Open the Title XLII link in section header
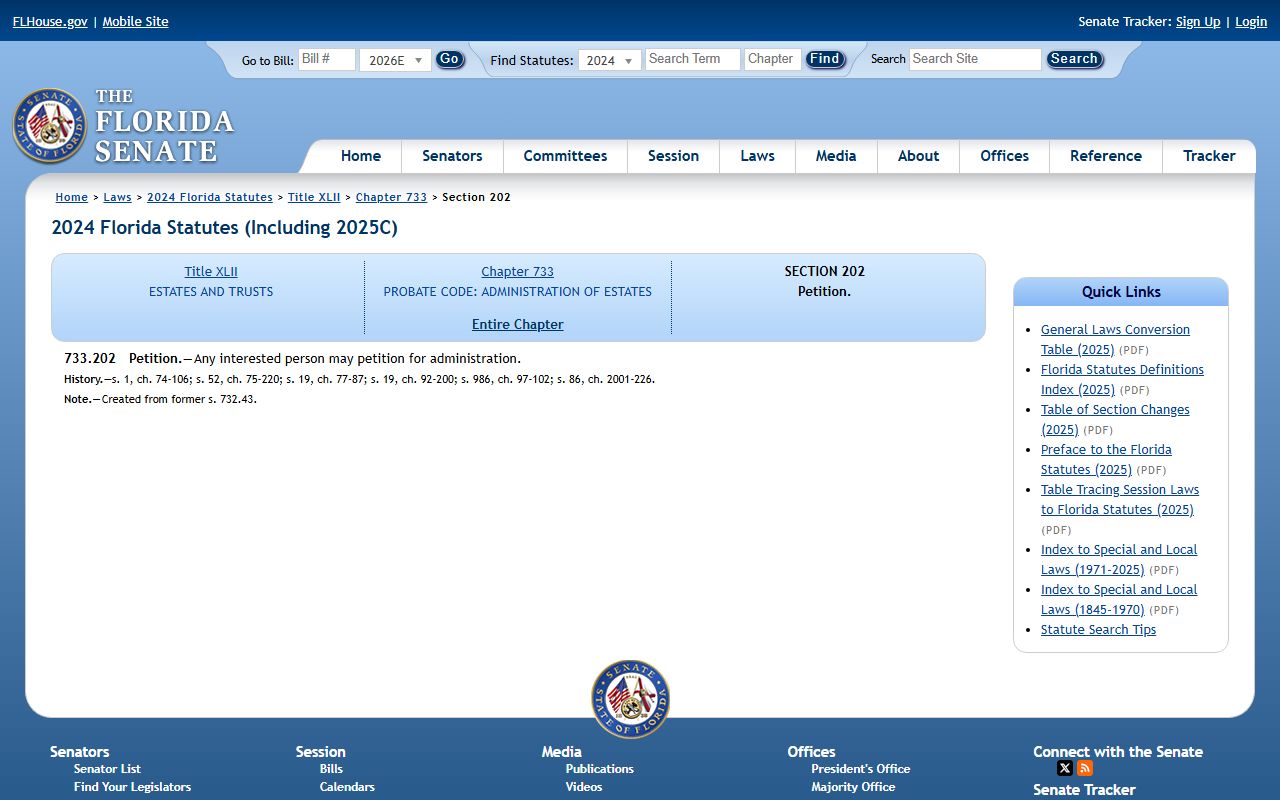 pyautogui.click(x=211, y=271)
